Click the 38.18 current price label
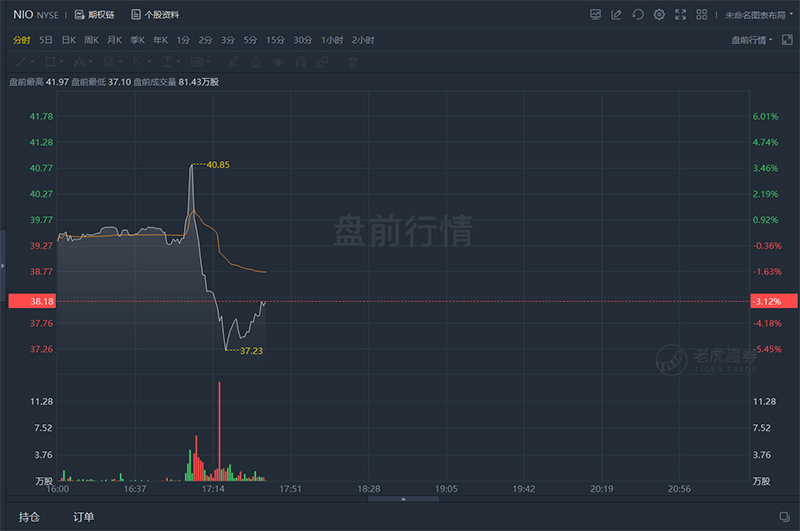The image size is (800, 531). click(32, 301)
